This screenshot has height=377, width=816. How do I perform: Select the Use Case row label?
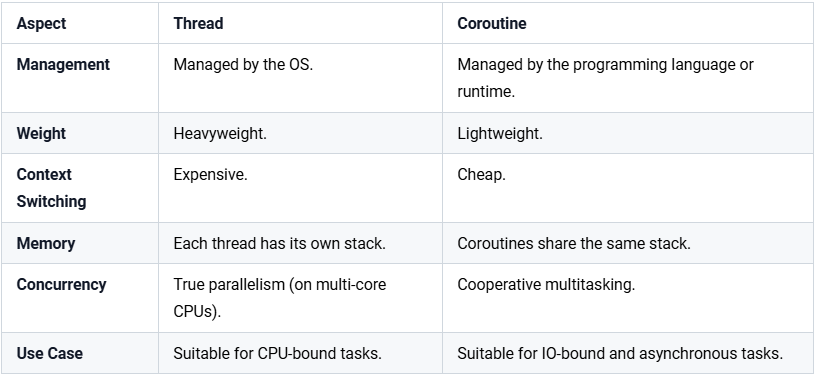point(49,353)
